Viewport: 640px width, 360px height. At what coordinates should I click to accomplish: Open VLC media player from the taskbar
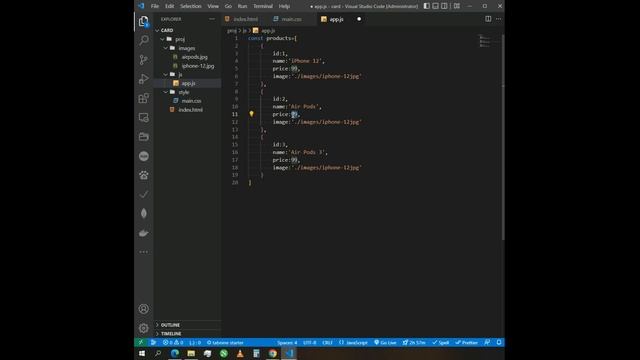pos(240,353)
